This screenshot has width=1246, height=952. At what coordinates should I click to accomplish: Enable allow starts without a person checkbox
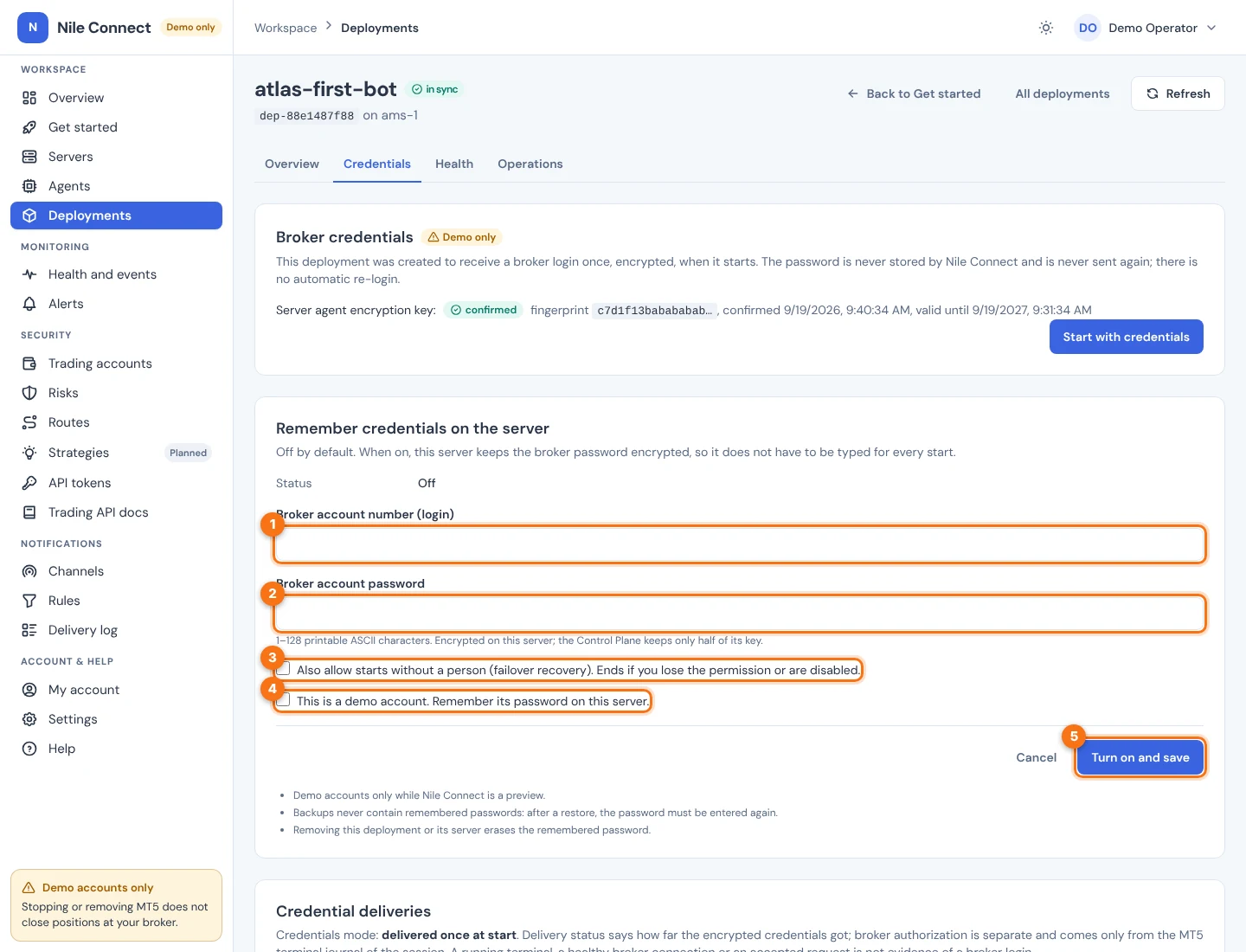(x=283, y=669)
